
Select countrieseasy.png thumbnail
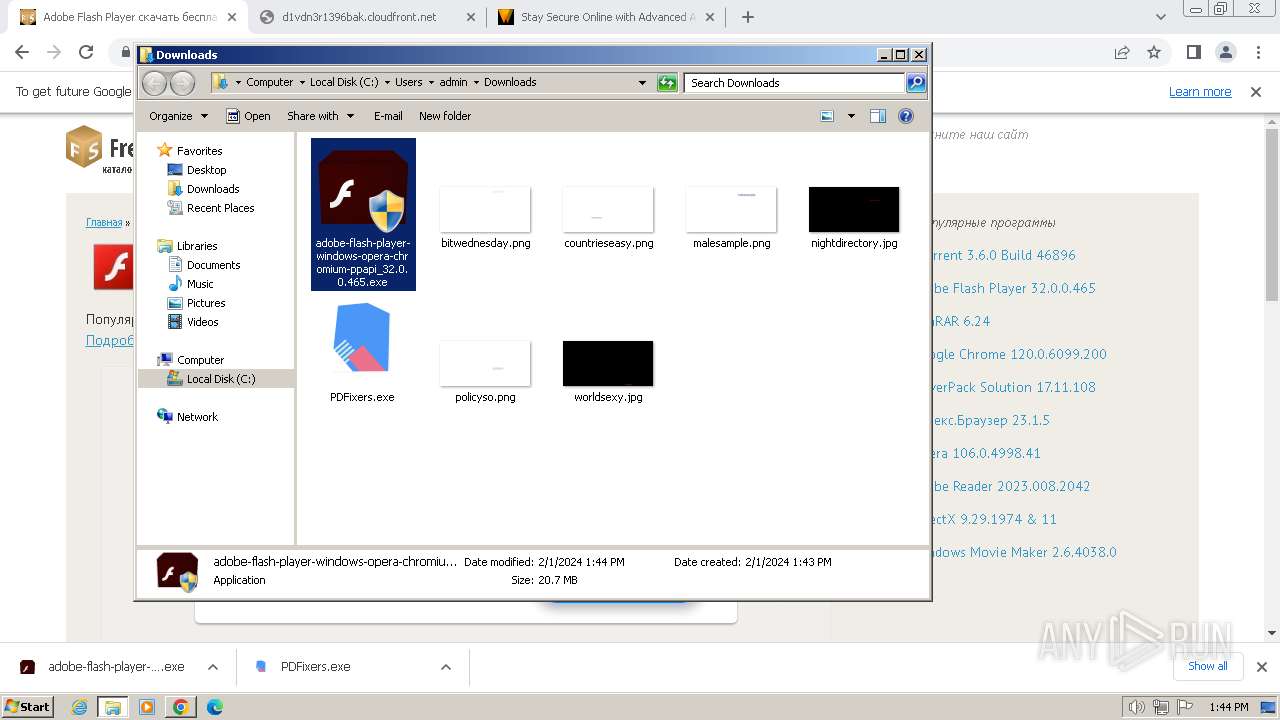click(x=608, y=210)
